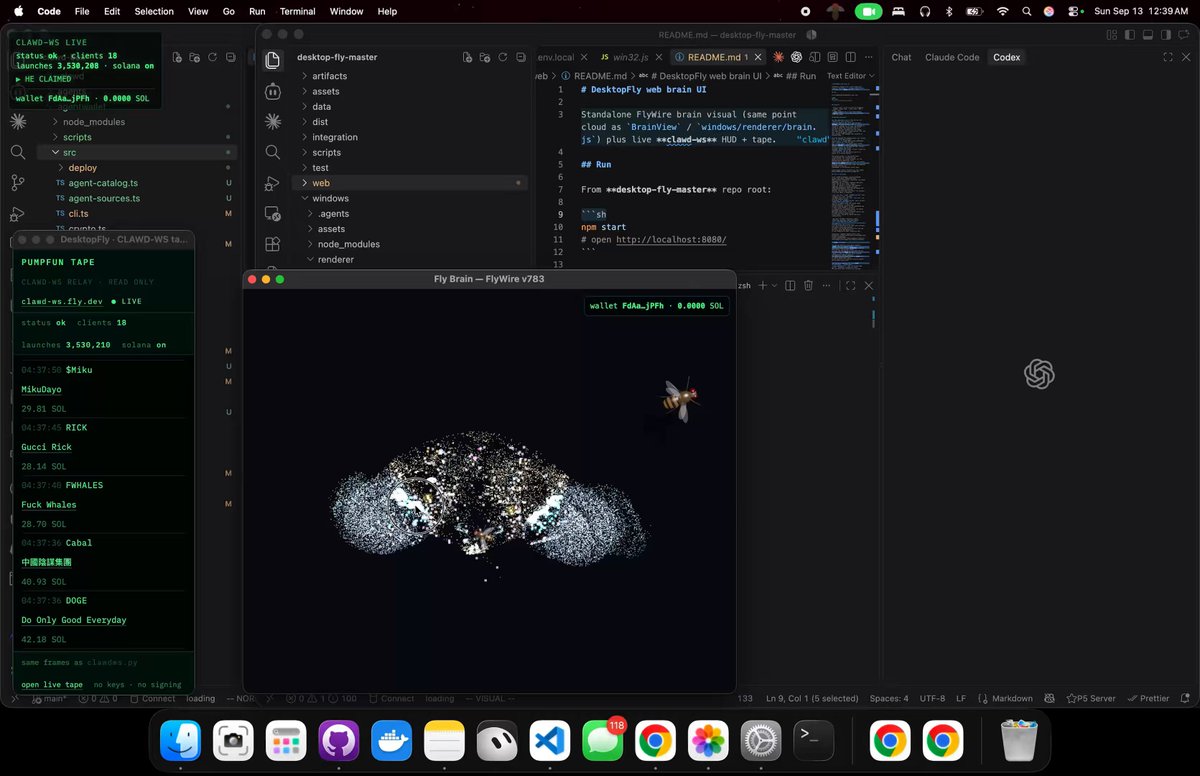Toggle Wi-Fi menu in the menu bar
The image size is (1200, 776).
[1003, 11]
